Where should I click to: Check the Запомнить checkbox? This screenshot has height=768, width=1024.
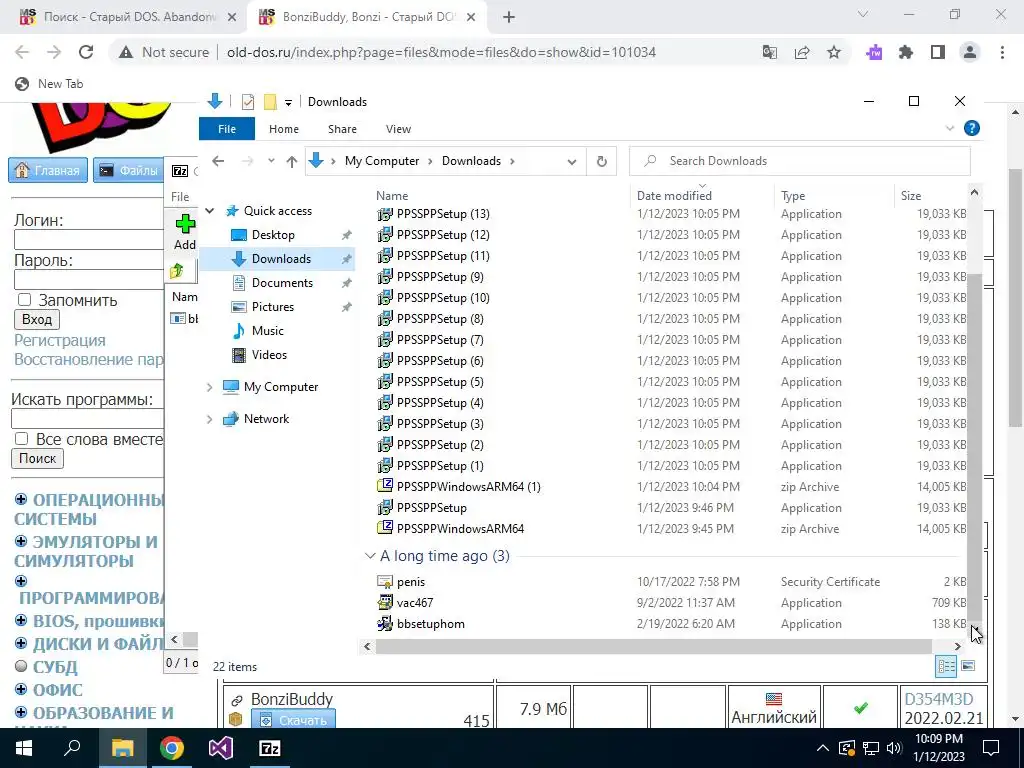(x=25, y=300)
